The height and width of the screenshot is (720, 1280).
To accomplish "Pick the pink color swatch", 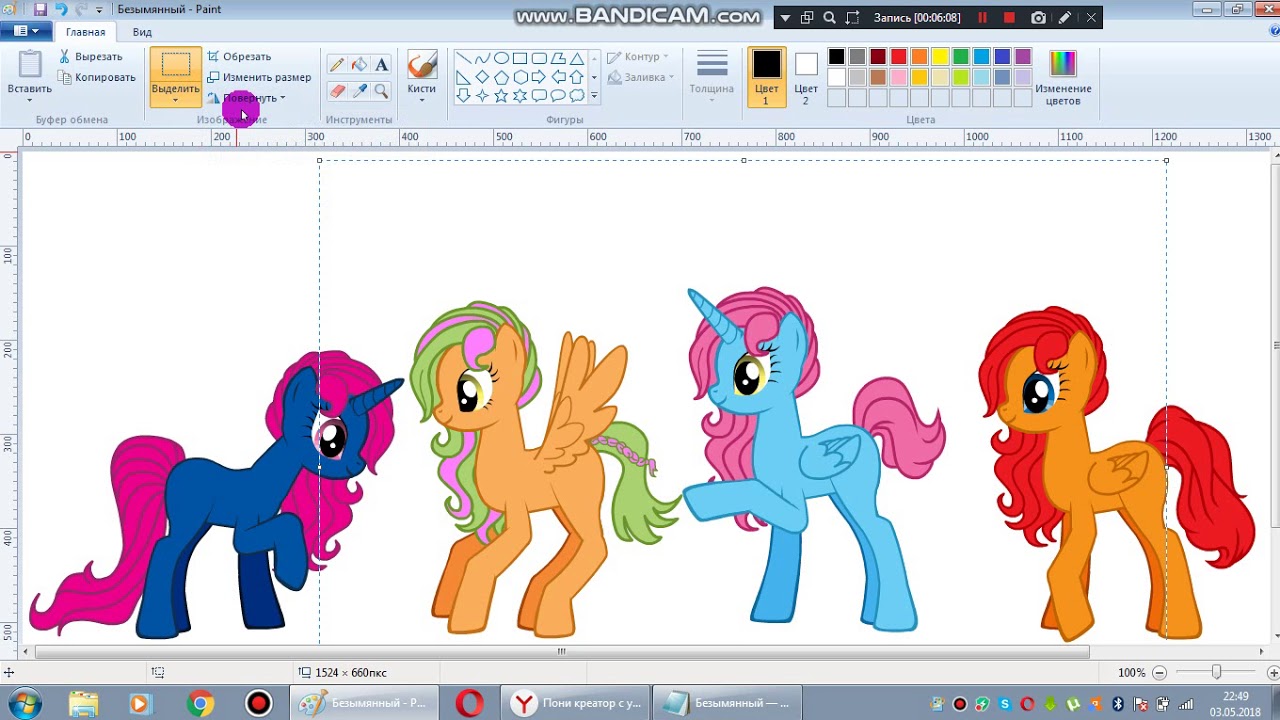I will coord(899,77).
